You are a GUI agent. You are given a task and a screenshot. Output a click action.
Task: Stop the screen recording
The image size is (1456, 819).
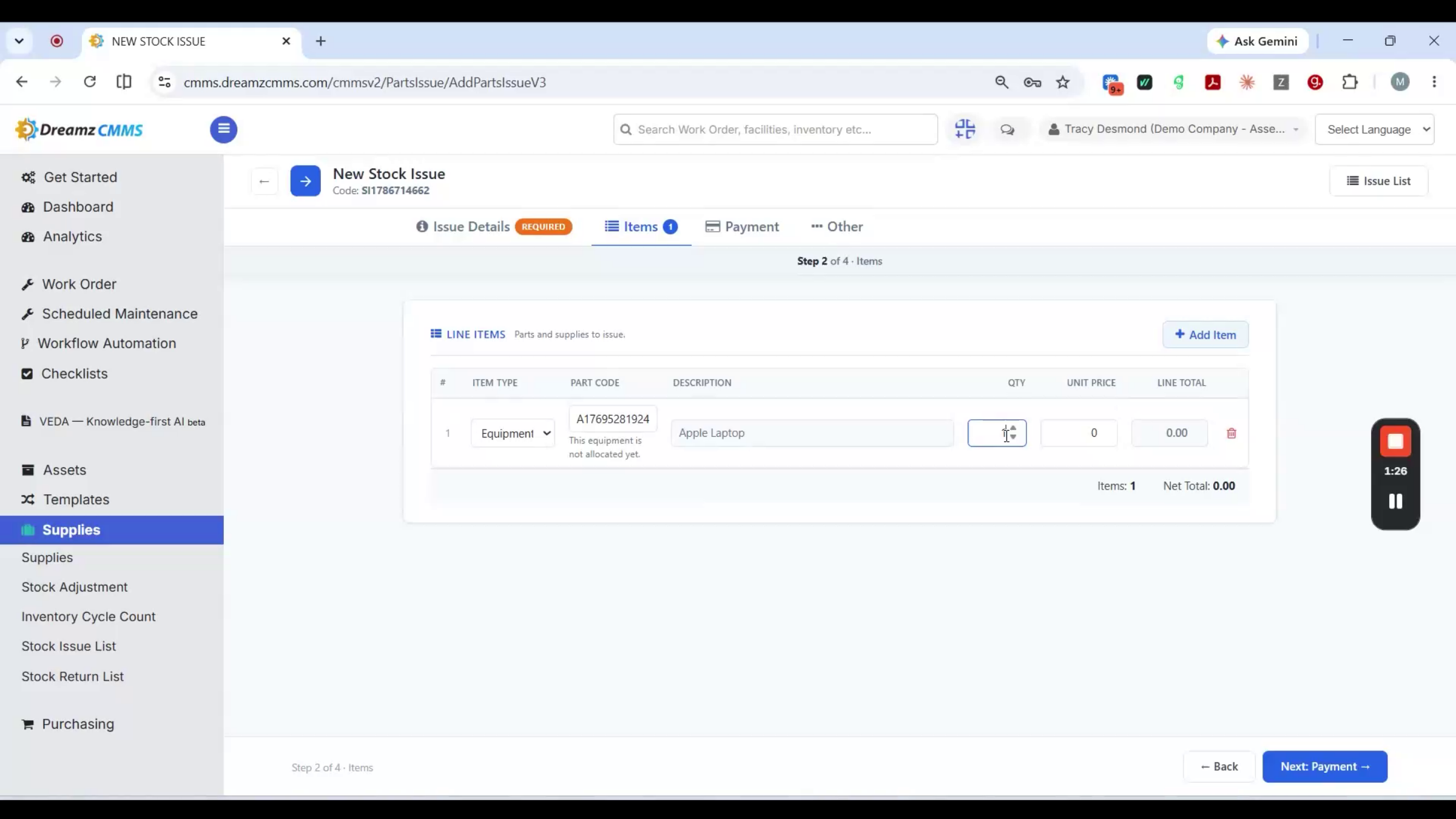[x=1395, y=442]
